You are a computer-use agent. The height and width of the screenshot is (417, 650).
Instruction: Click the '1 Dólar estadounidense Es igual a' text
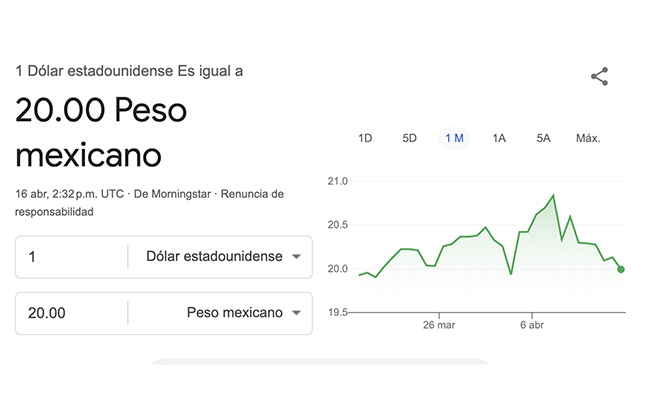pyautogui.click(x=129, y=71)
